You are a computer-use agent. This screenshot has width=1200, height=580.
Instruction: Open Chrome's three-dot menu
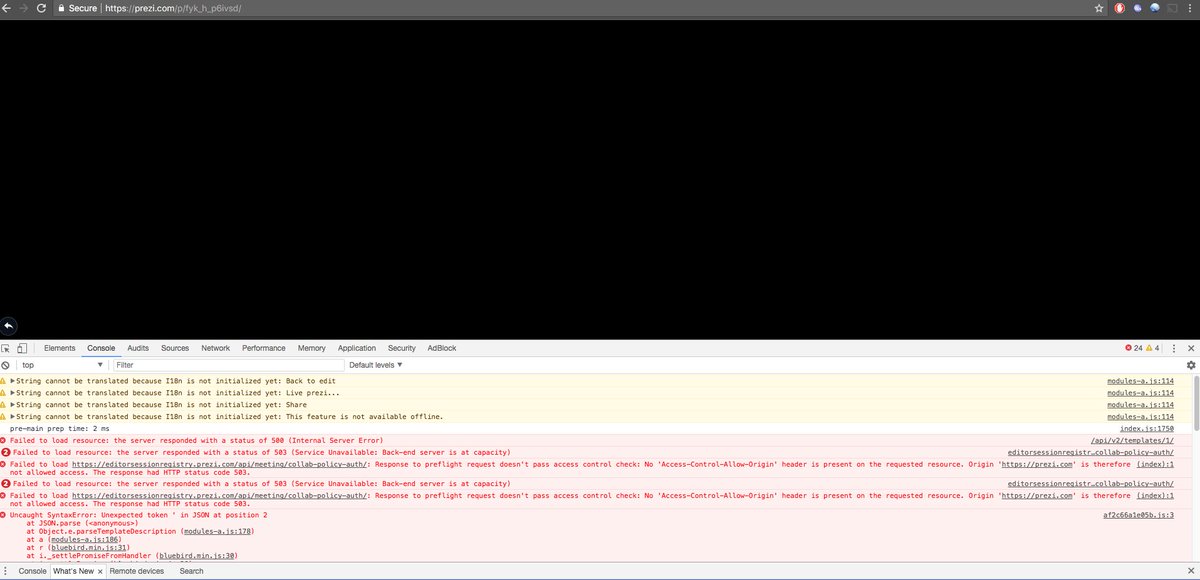[x=1191, y=8]
